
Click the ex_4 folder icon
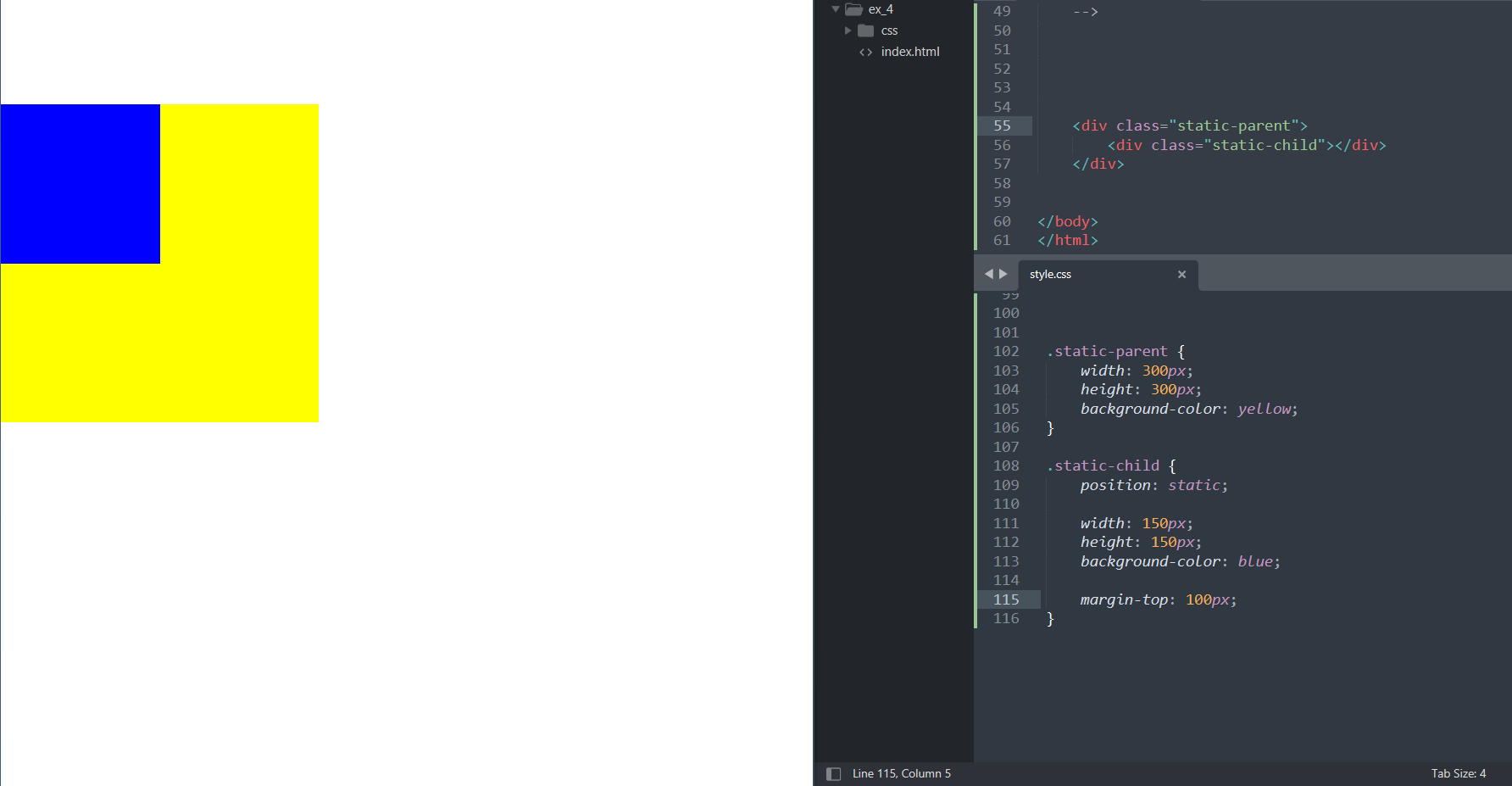853,9
